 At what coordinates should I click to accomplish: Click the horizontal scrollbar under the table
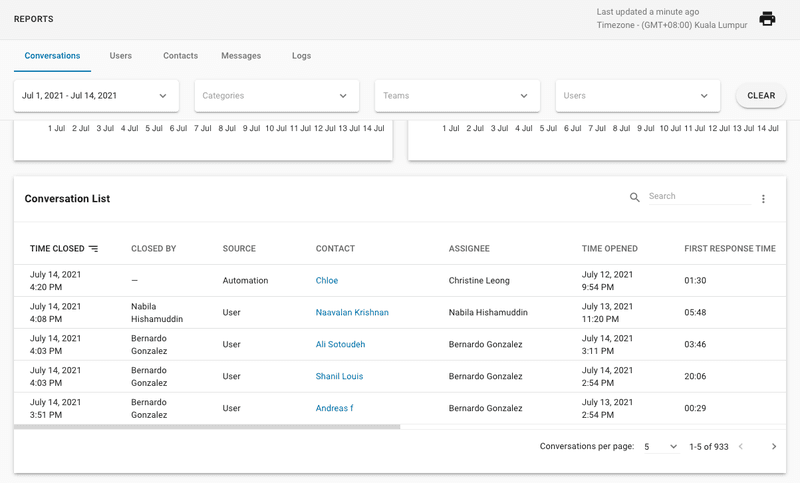pos(207,427)
